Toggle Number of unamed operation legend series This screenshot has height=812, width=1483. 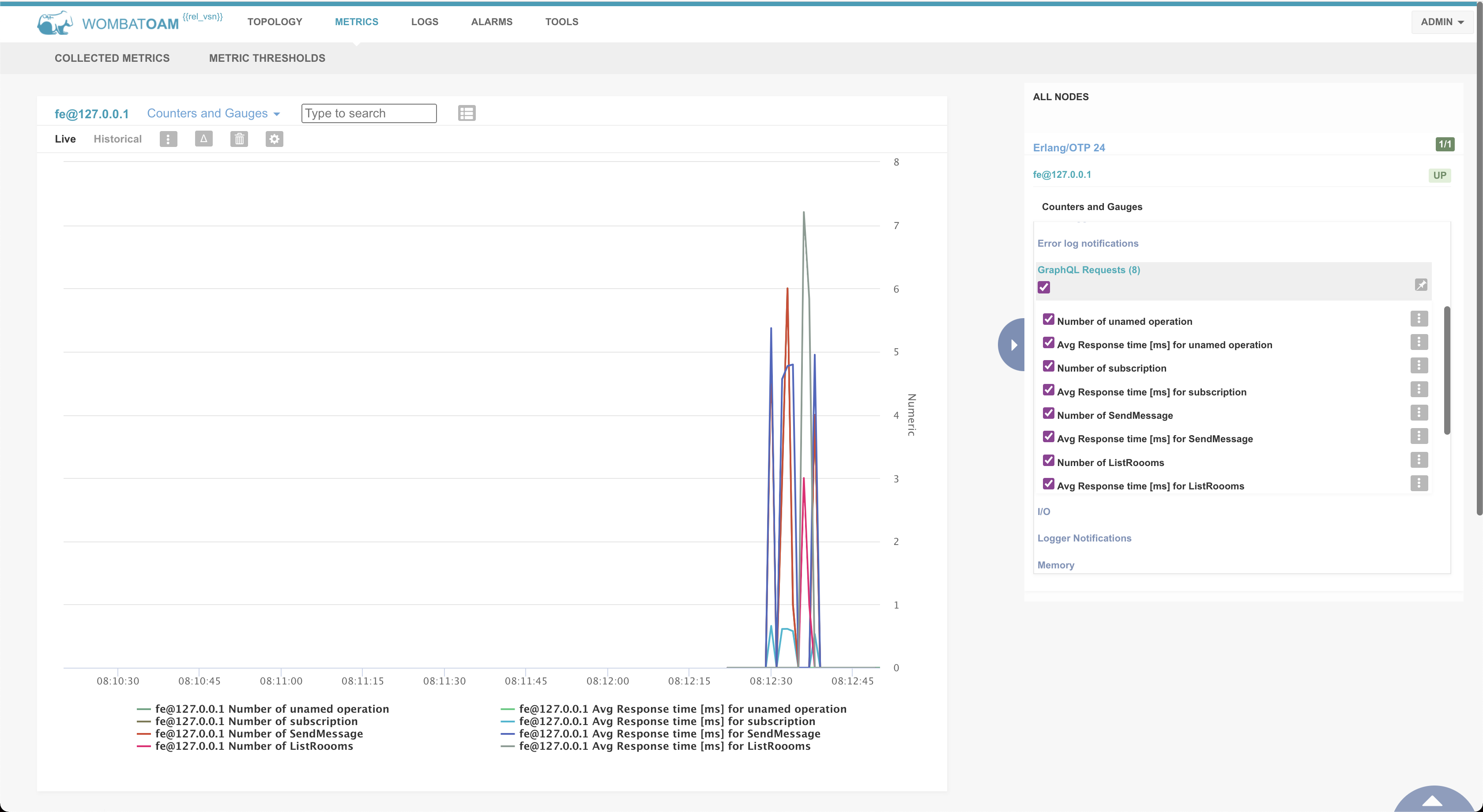point(263,709)
